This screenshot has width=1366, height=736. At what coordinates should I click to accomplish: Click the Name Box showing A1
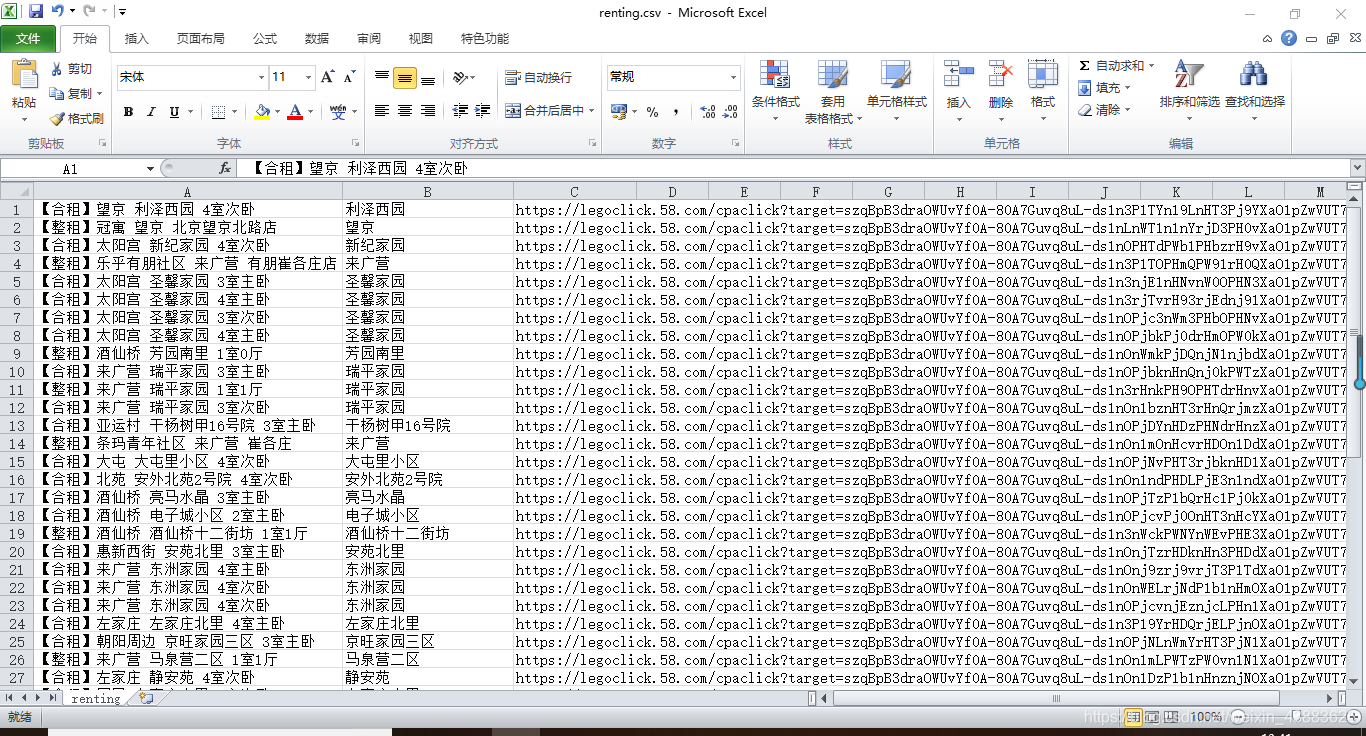(70, 169)
